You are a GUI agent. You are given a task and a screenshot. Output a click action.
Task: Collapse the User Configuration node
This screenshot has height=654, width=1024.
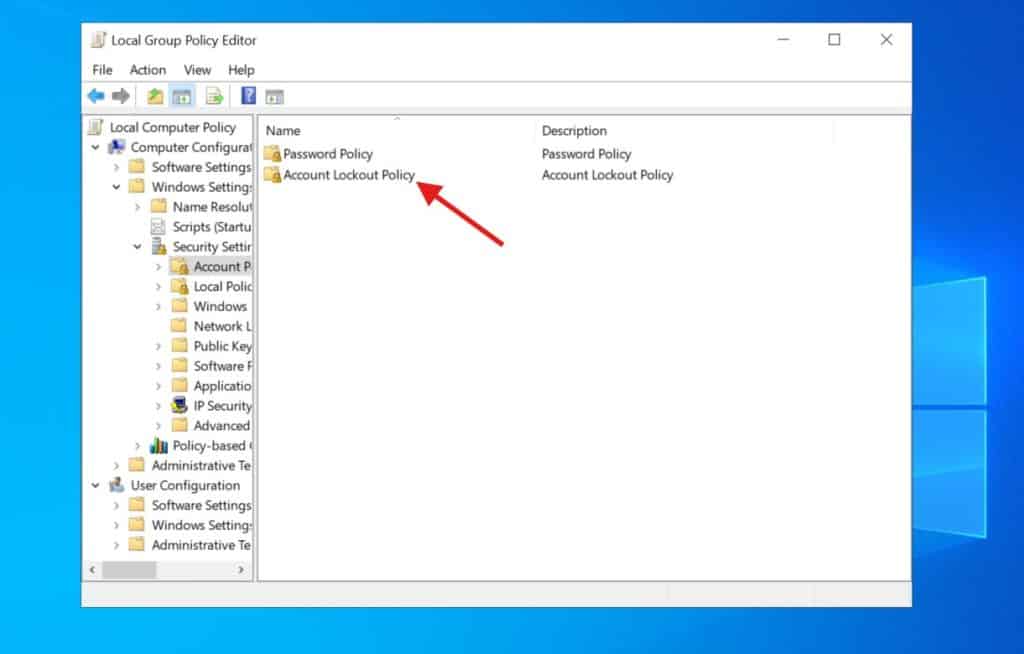coord(95,485)
